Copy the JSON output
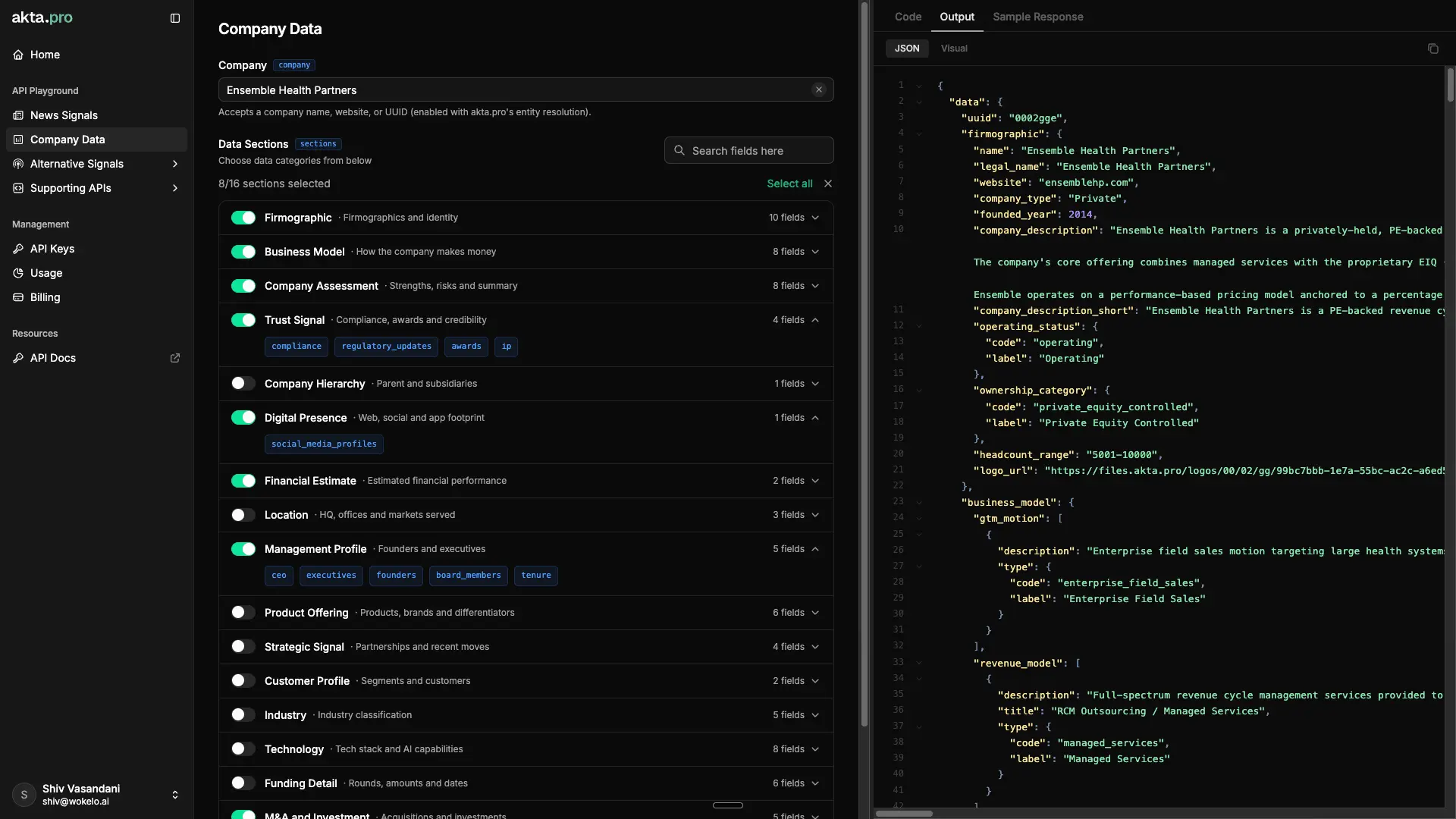The width and height of the screenshot is (1456, 819). [x=1432, y=49]
